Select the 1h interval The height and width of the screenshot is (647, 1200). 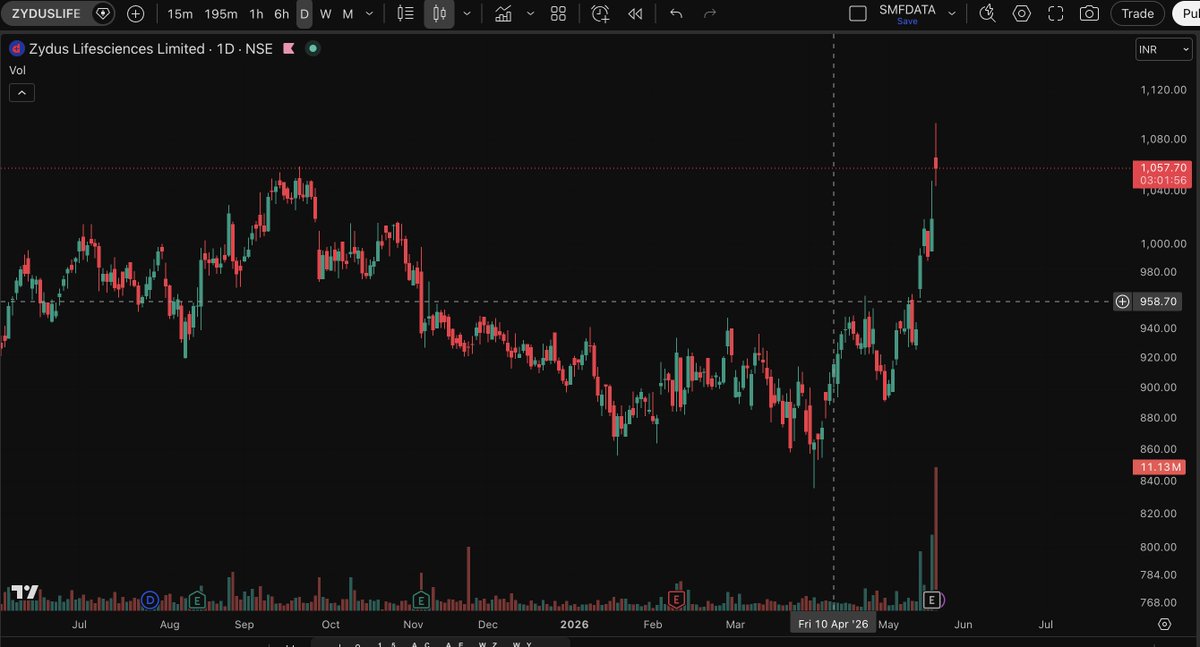pos(257,14)
